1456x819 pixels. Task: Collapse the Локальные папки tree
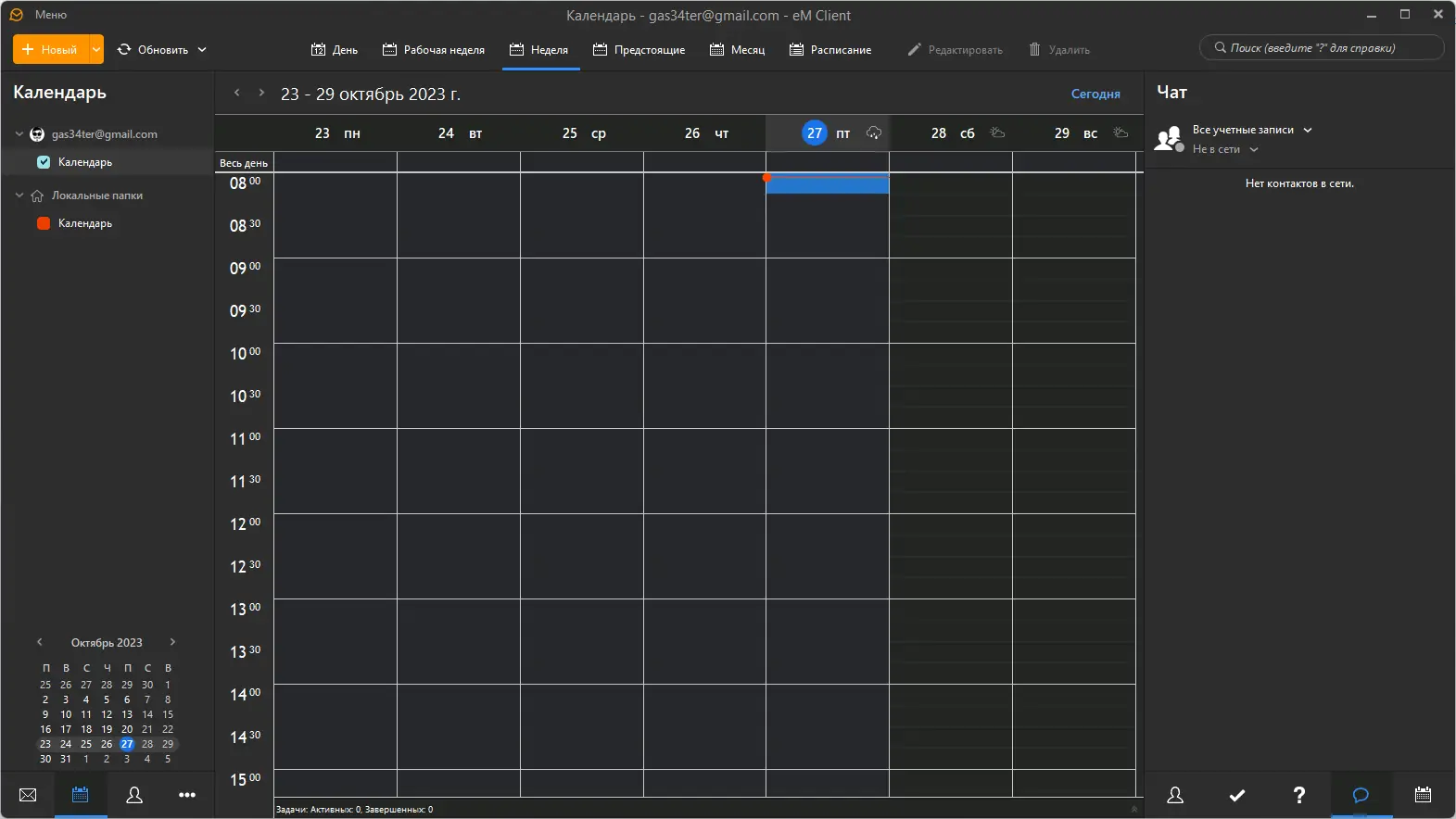[19, 195]
